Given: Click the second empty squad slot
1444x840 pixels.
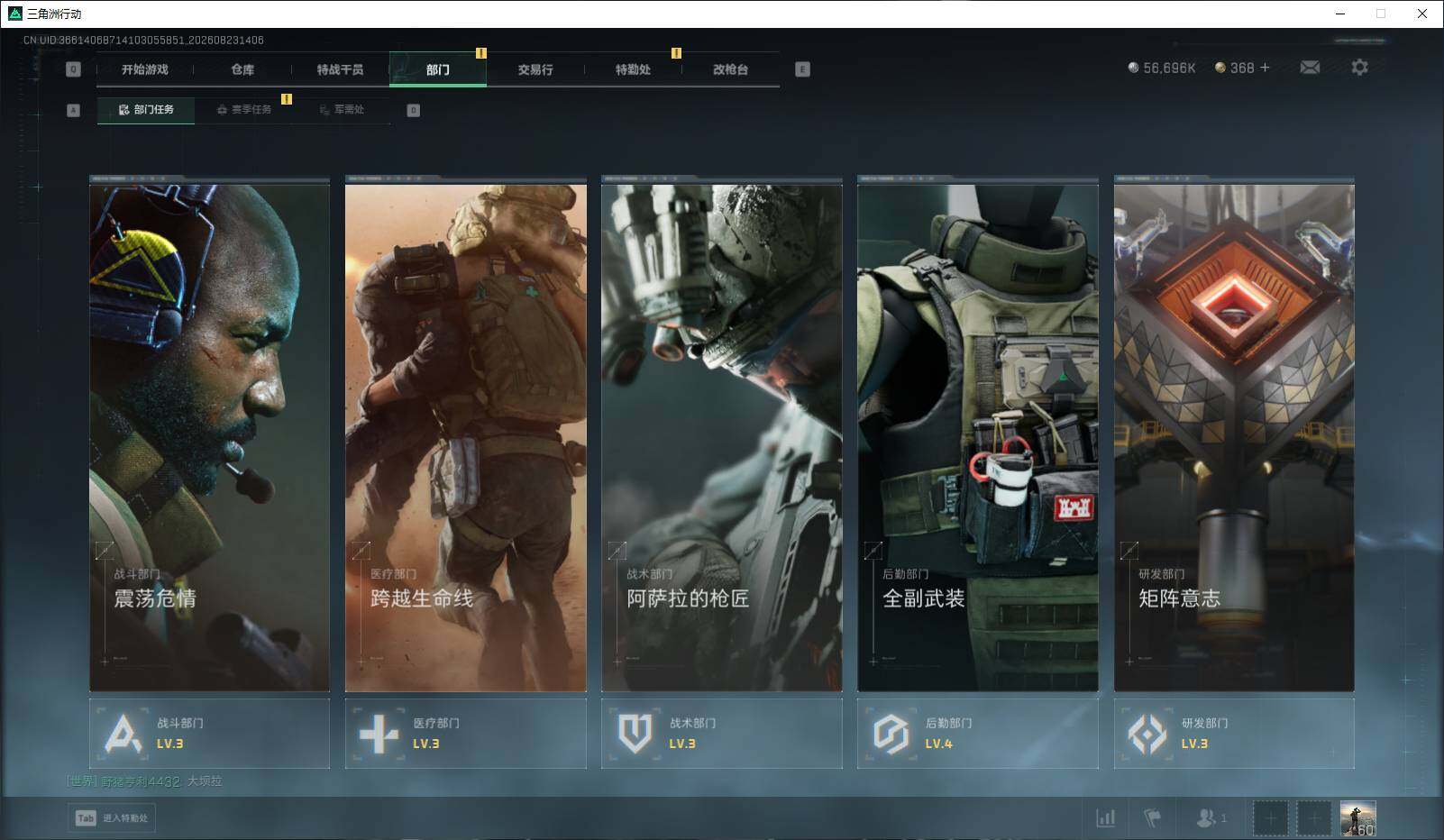Looking at the screenshot, I should pyautogui.click(x=1313, y=818).
